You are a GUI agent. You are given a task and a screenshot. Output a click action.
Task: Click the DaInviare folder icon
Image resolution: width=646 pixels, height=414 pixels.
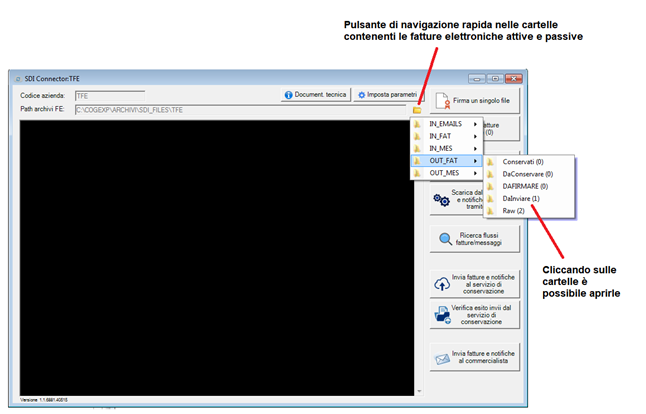point(490,199)
